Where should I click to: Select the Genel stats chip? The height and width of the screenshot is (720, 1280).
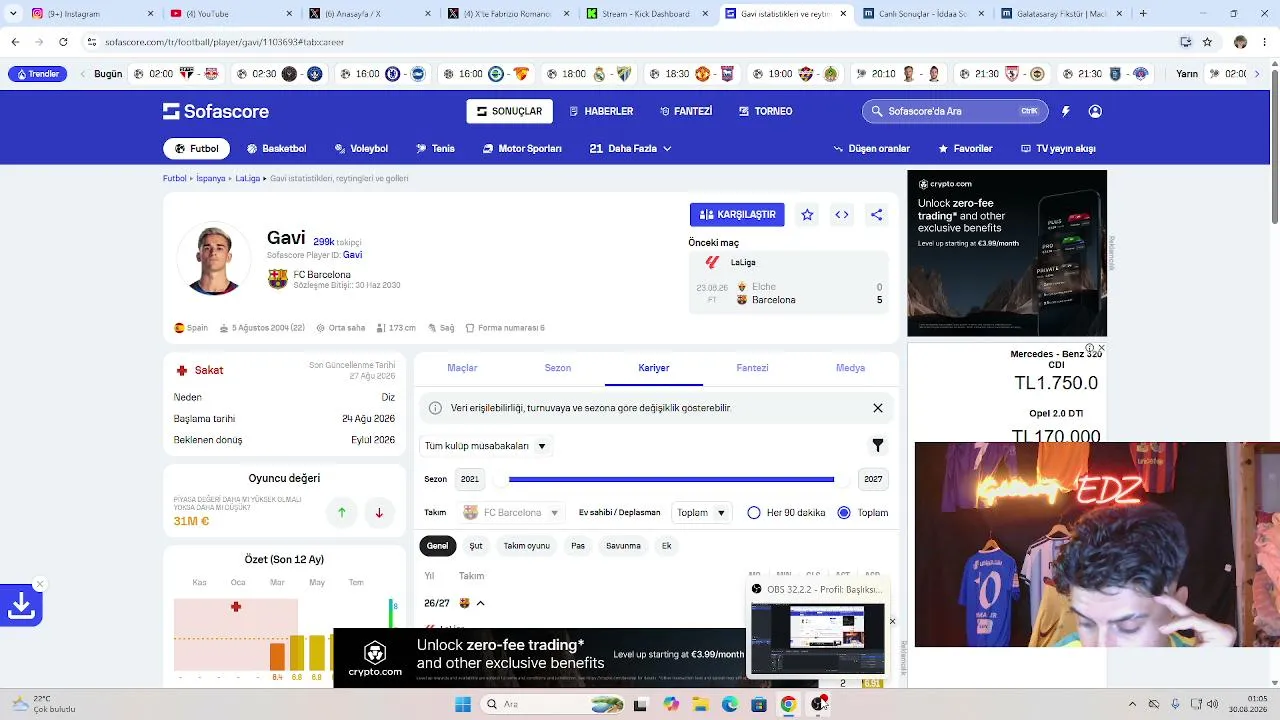pos(438,546)
